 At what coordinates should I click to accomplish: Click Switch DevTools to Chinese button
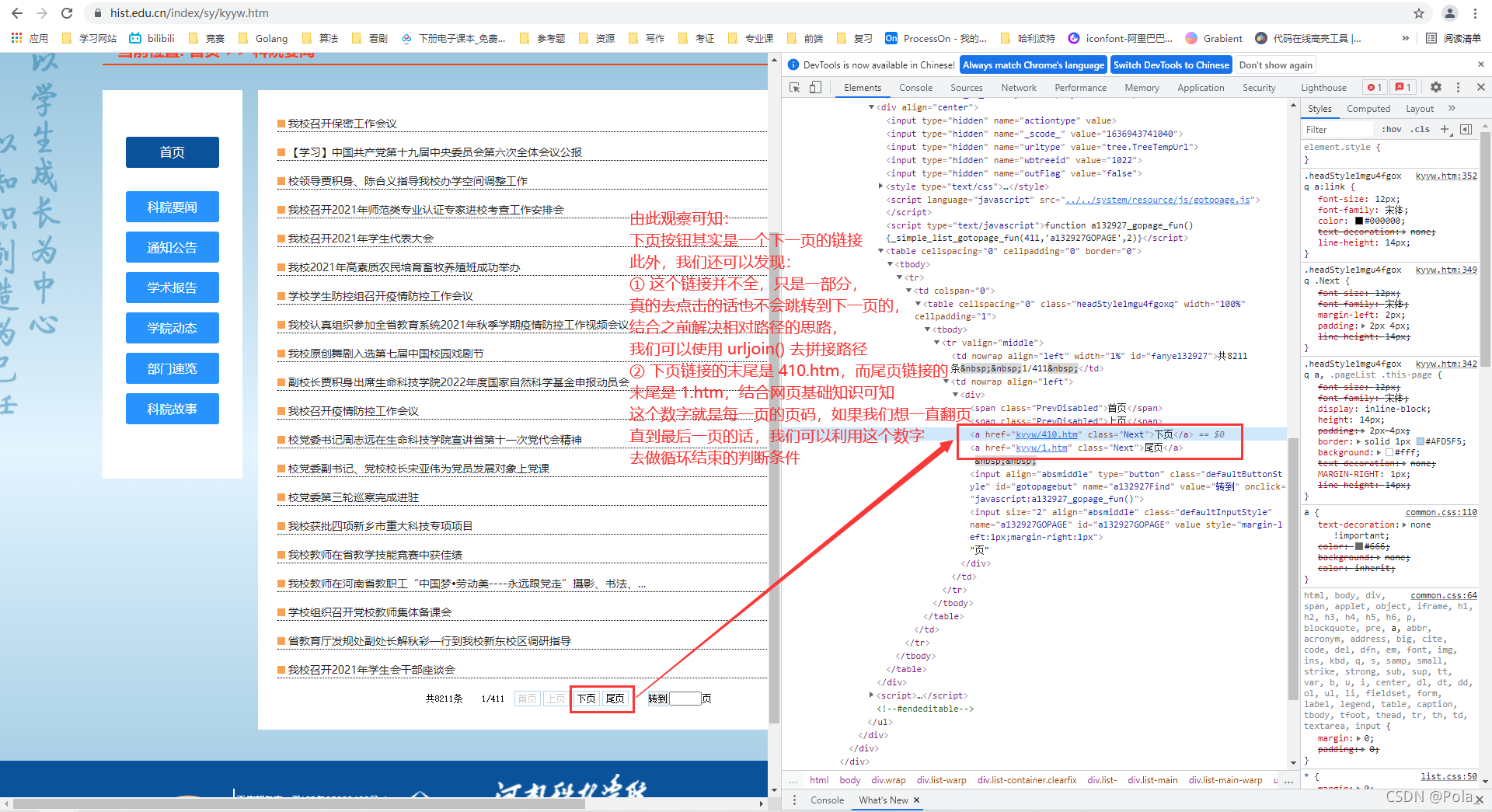pyautogui.click(x=1171, y=65)
